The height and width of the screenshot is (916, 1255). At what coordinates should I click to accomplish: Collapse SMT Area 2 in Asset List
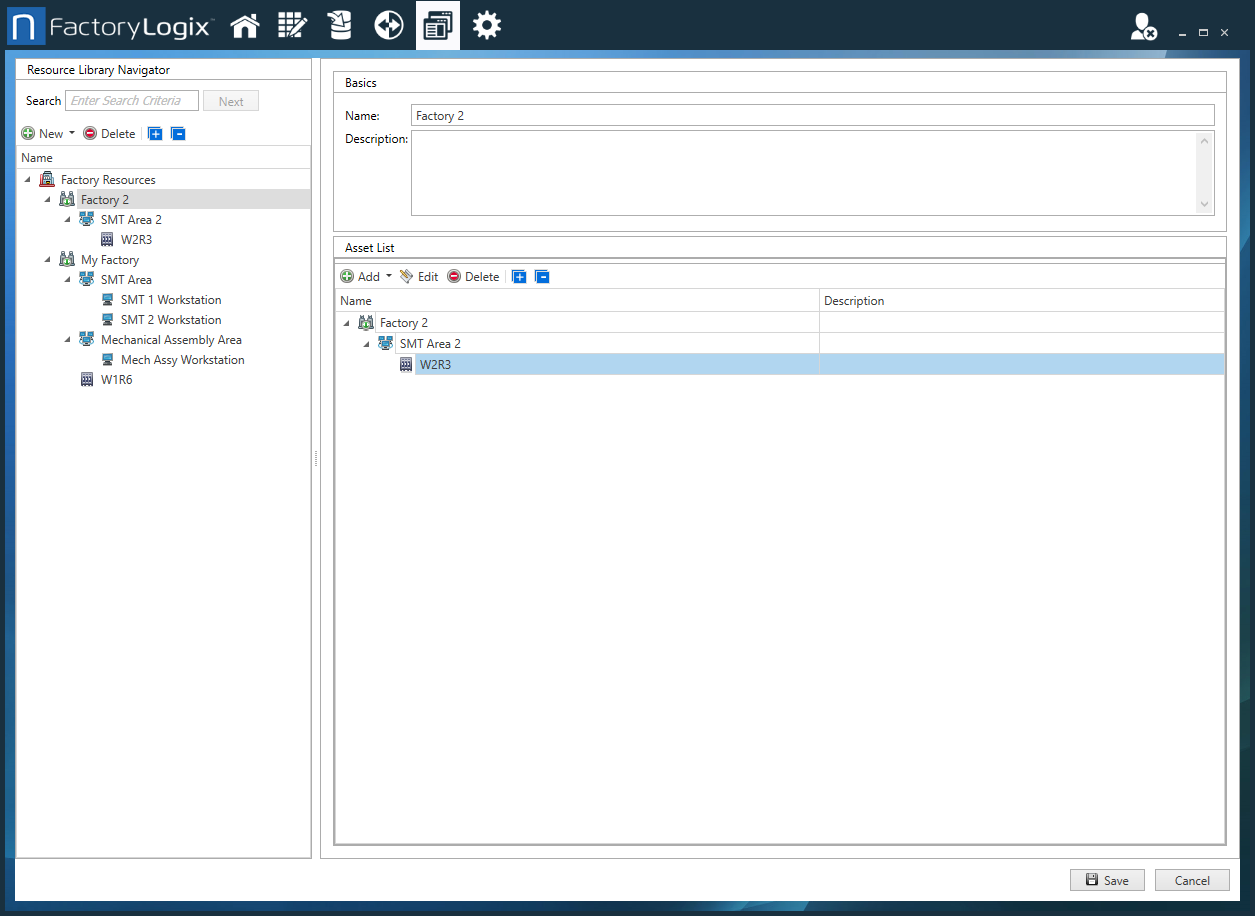367,344
